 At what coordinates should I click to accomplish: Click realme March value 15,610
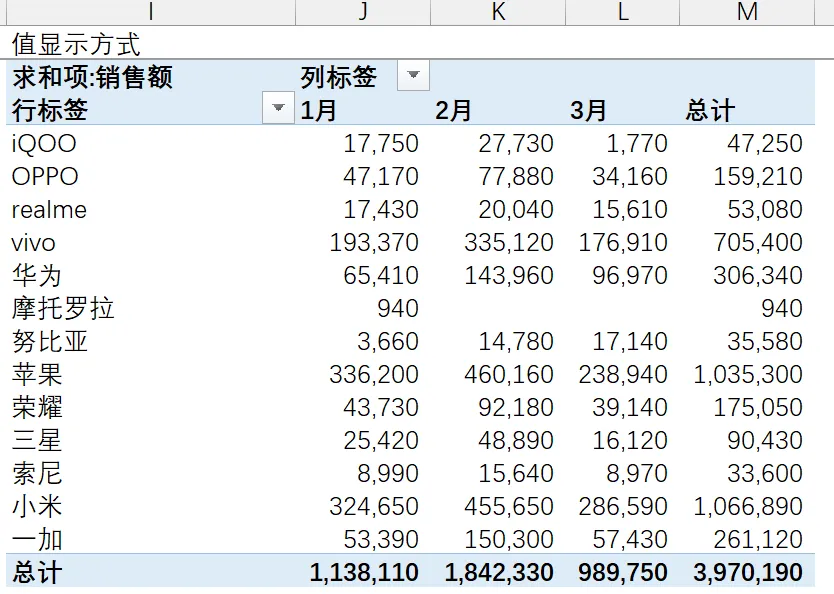pyautogui.click(x=630, y=210)
